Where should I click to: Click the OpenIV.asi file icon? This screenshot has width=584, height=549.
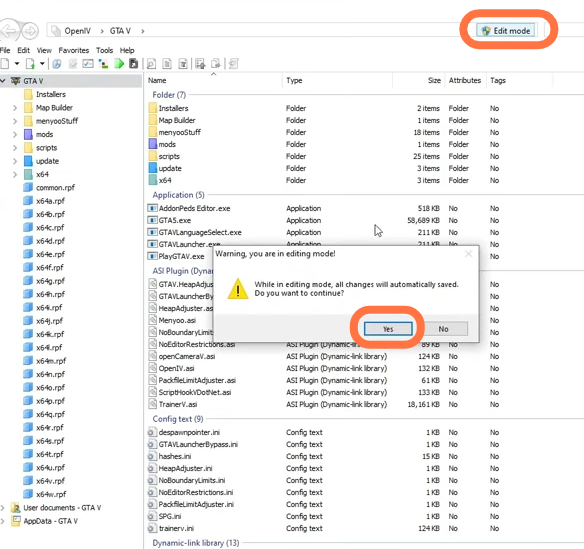(x=152, y=368)
